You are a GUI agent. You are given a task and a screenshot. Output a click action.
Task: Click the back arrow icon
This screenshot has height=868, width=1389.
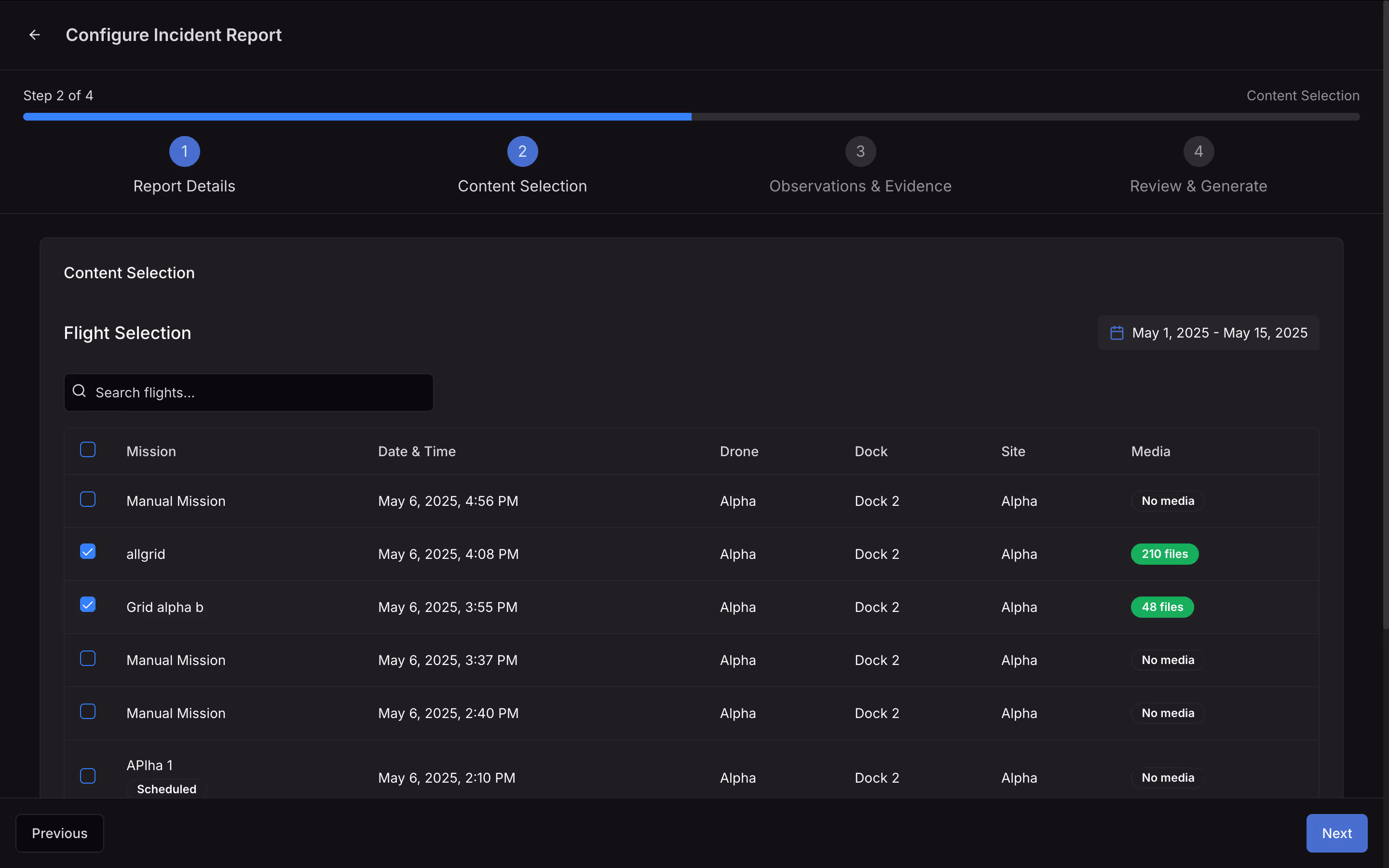[34, 35]
